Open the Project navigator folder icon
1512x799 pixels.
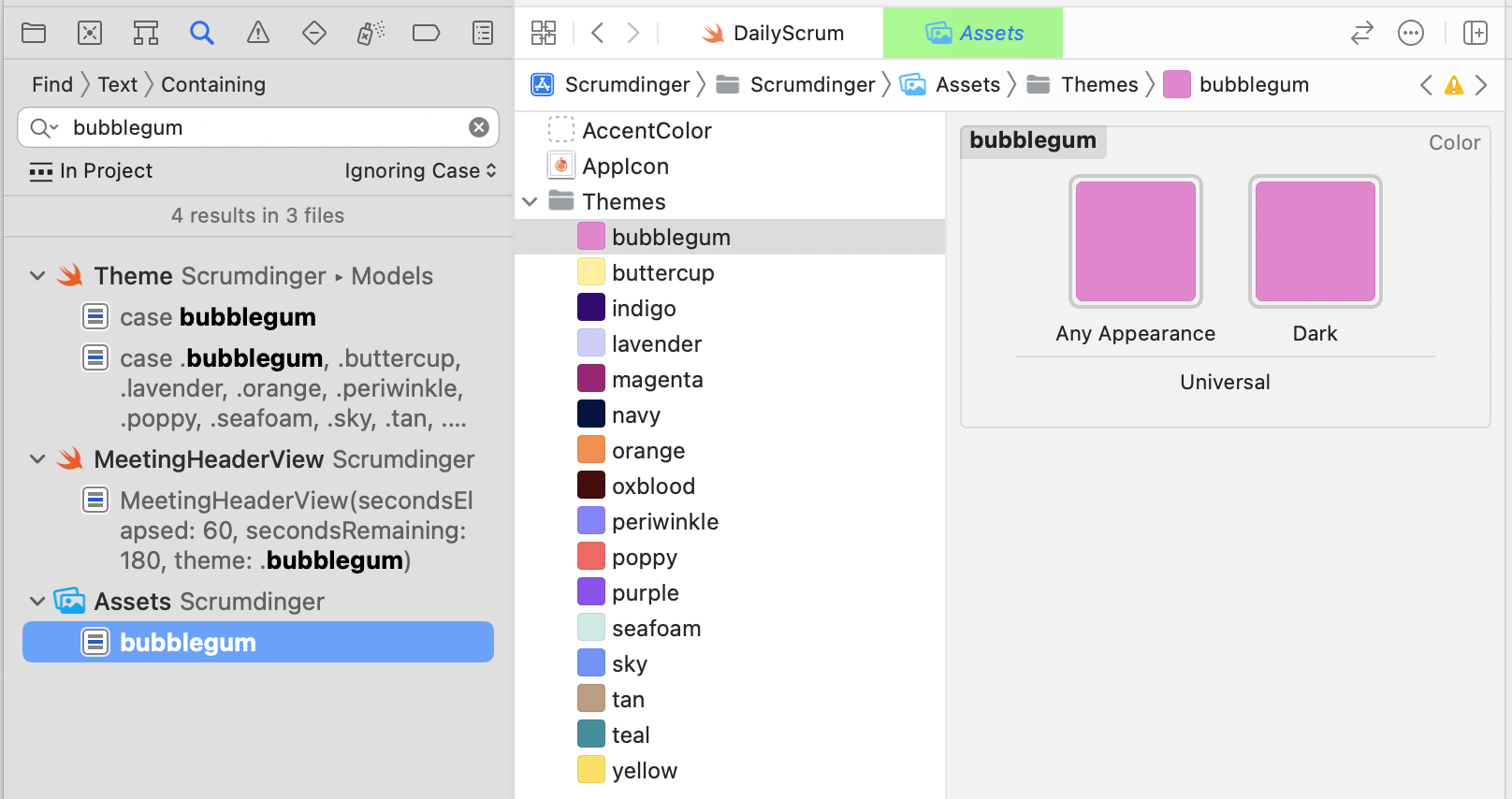point(34,34)
